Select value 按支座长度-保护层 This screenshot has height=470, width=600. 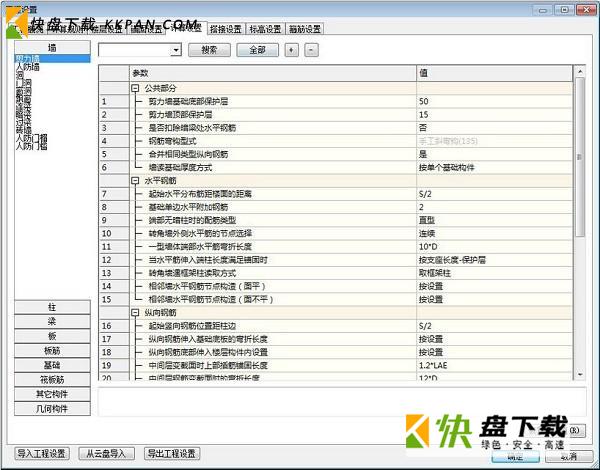click(x=494, y=260)
